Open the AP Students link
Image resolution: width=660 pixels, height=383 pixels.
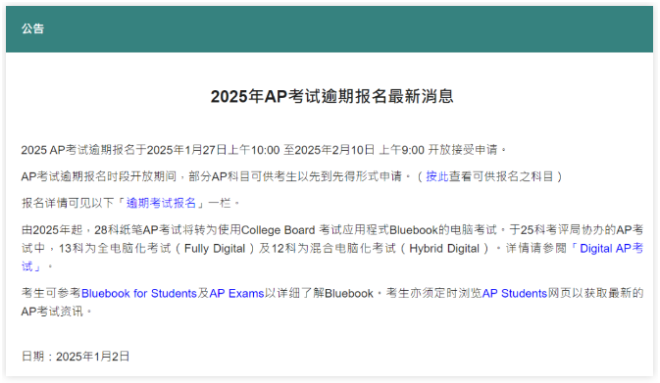[x=514, y=293]
